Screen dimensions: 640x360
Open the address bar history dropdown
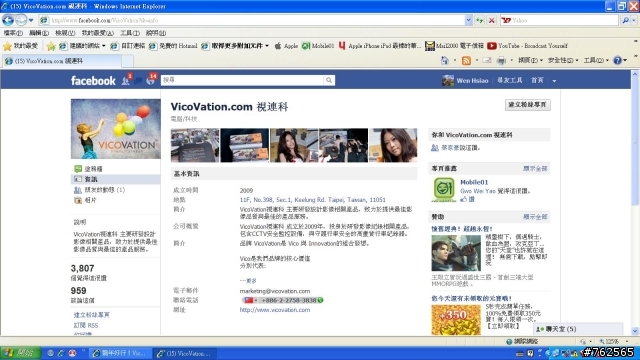468,20
